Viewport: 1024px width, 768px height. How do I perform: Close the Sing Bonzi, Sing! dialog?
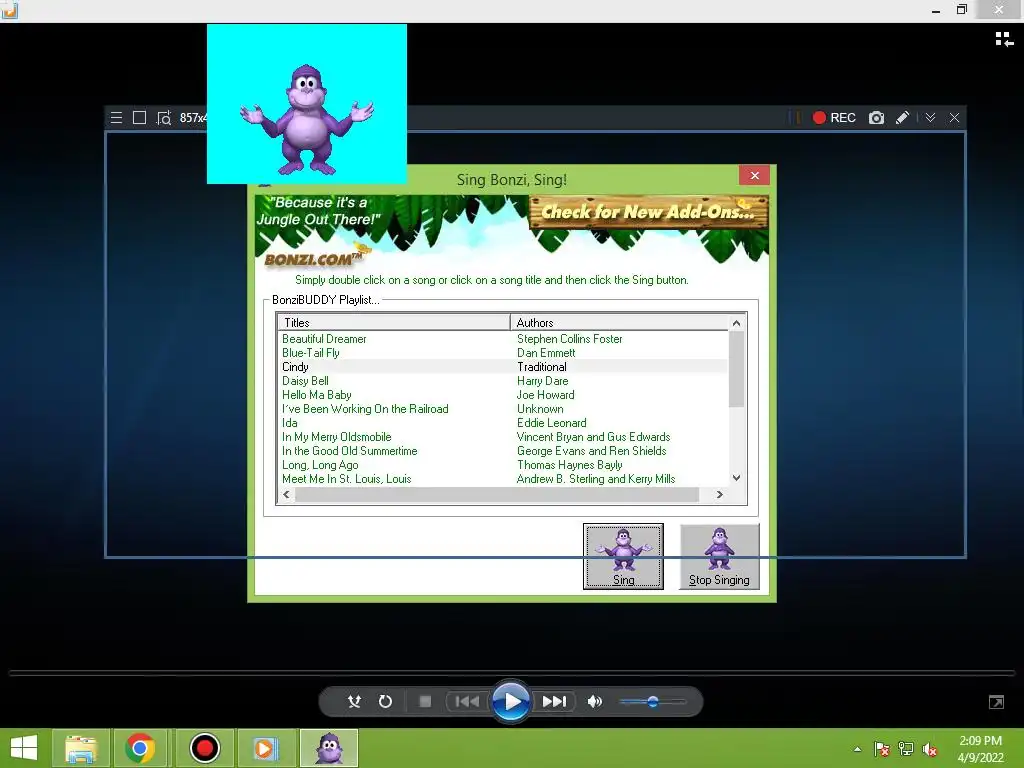coord(754,175)
